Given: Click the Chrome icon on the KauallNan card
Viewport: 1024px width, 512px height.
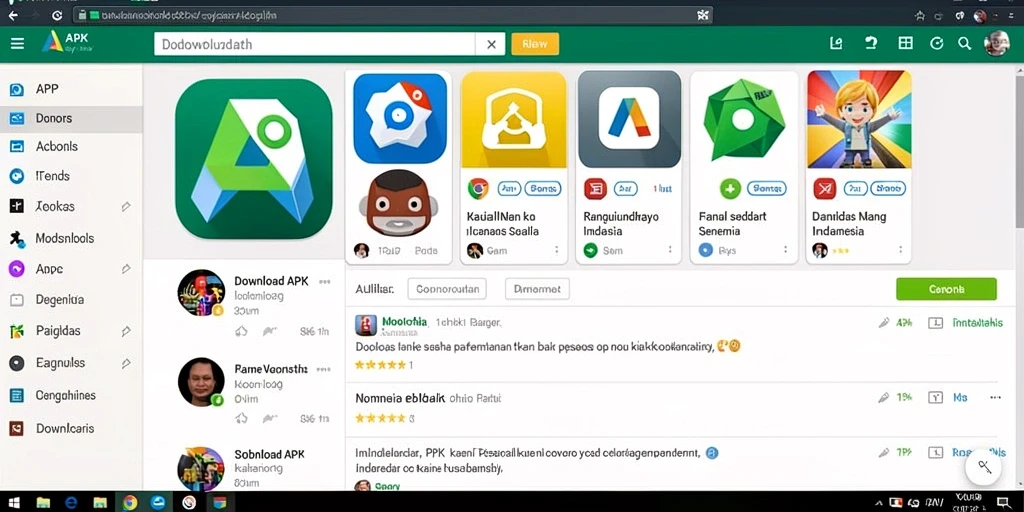Looking at the screenshot, I should pos(478,189).
